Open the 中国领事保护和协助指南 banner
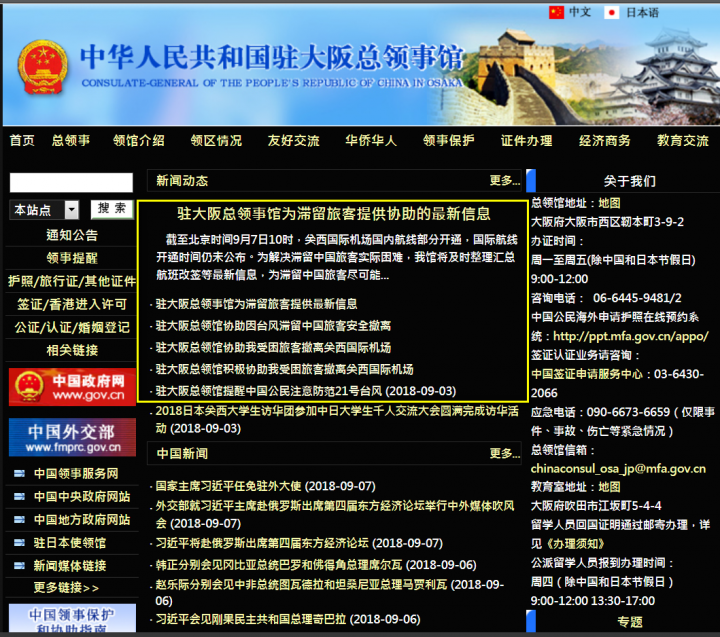720x637 pixels. click(x=72, y=618)
